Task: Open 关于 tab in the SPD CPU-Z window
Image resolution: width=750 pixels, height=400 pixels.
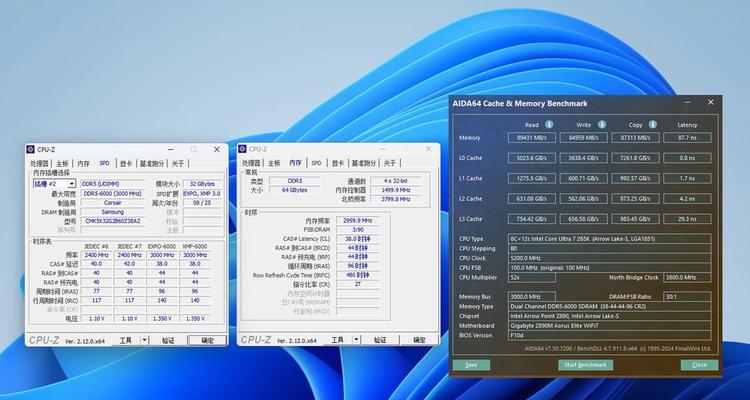Action: tap(177, 164)
